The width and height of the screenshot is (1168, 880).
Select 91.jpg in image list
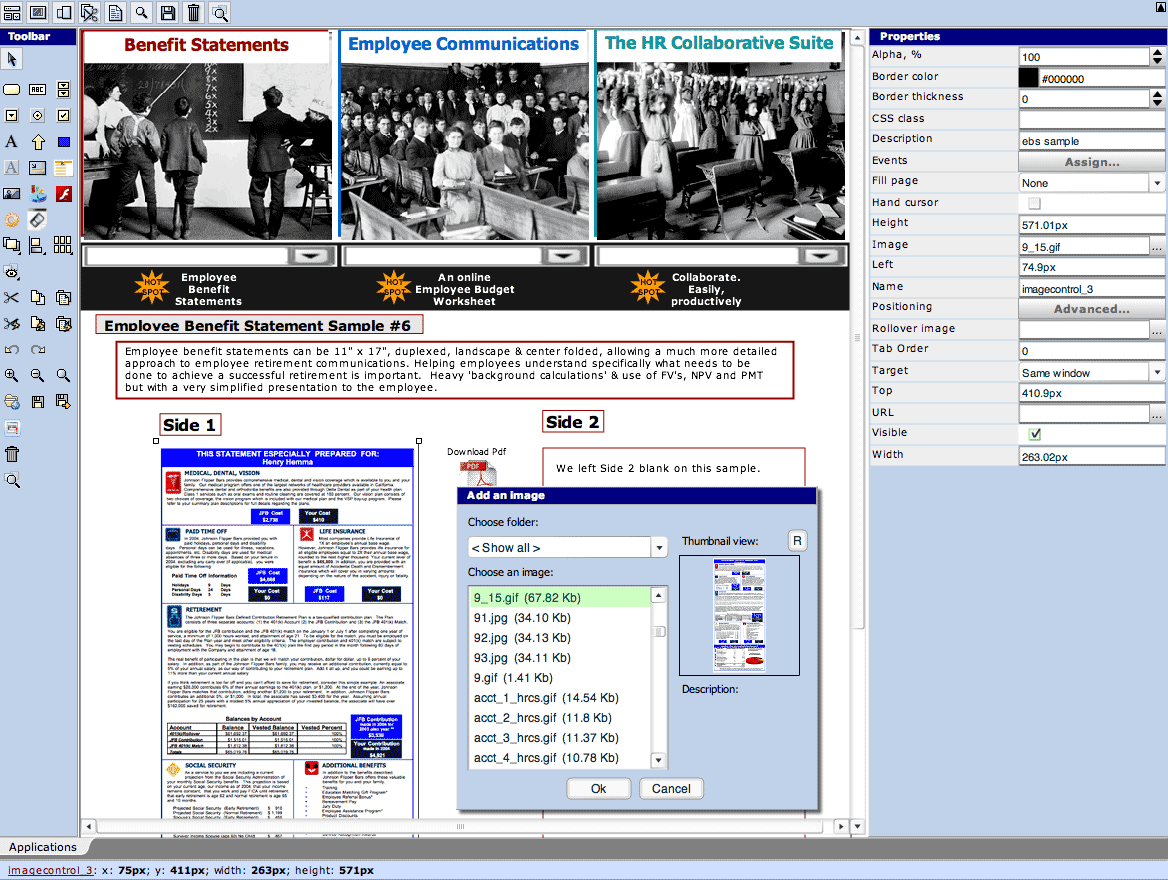coord(522,618)
